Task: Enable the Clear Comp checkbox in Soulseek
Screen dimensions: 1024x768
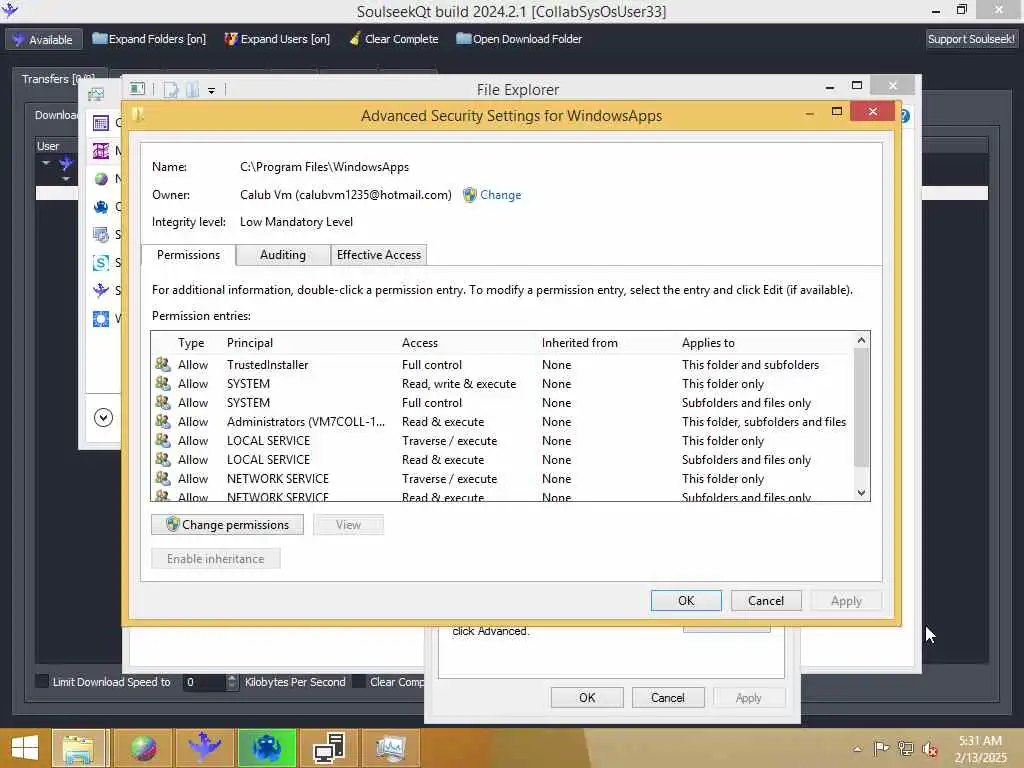Action: tap(359, 682)
